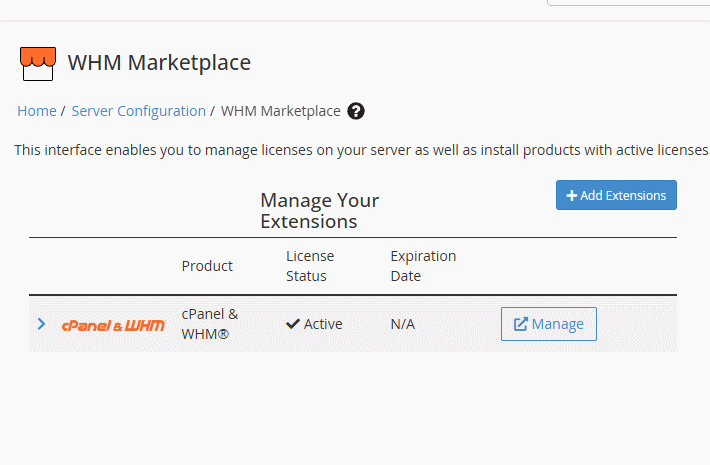Click the Manage button for cPanel & WHM
The height and width of the screenshot is (465, 710).
[x=549, y=324]
